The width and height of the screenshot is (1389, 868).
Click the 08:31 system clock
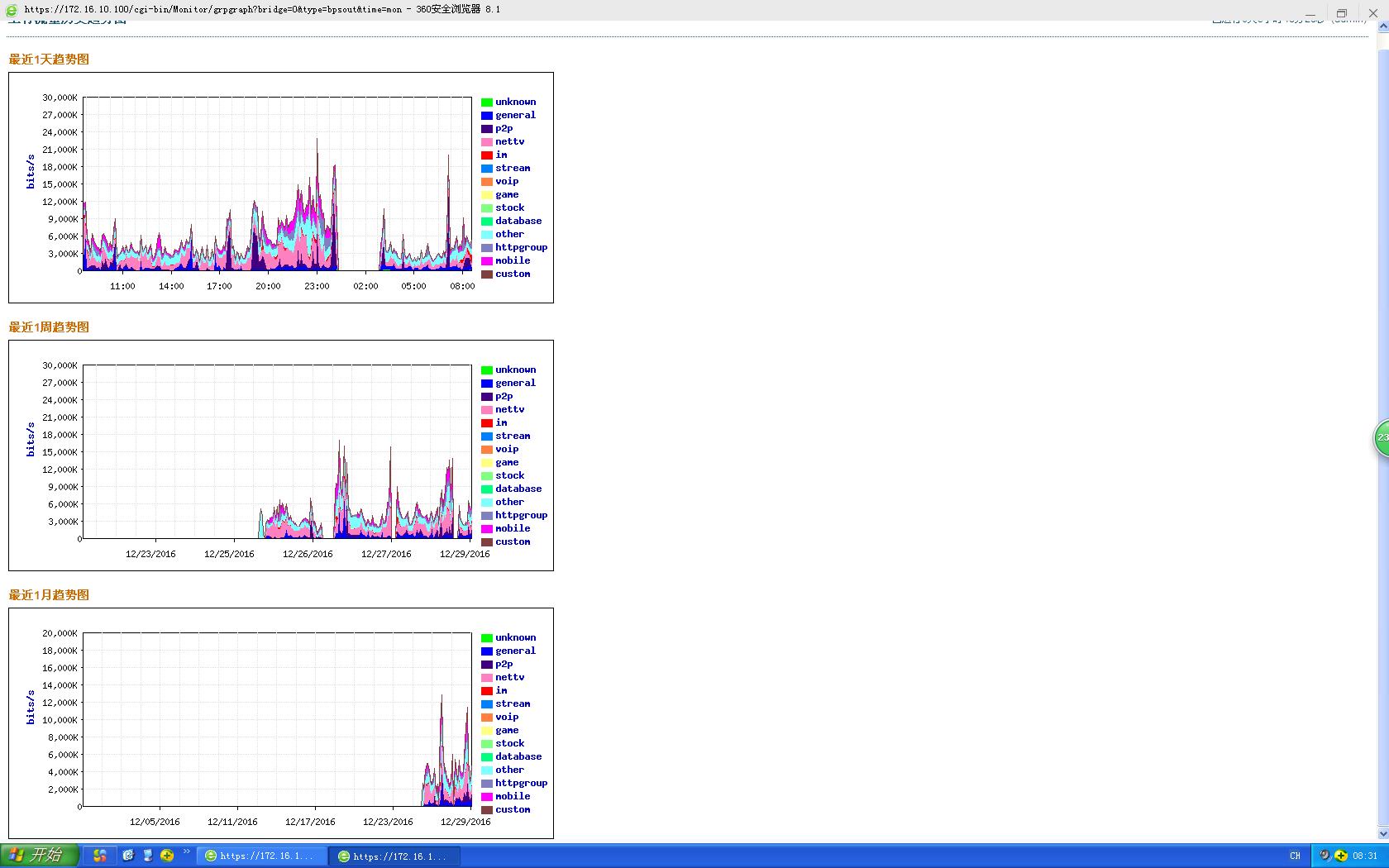pyautogui.click(x=1365, y=856)
